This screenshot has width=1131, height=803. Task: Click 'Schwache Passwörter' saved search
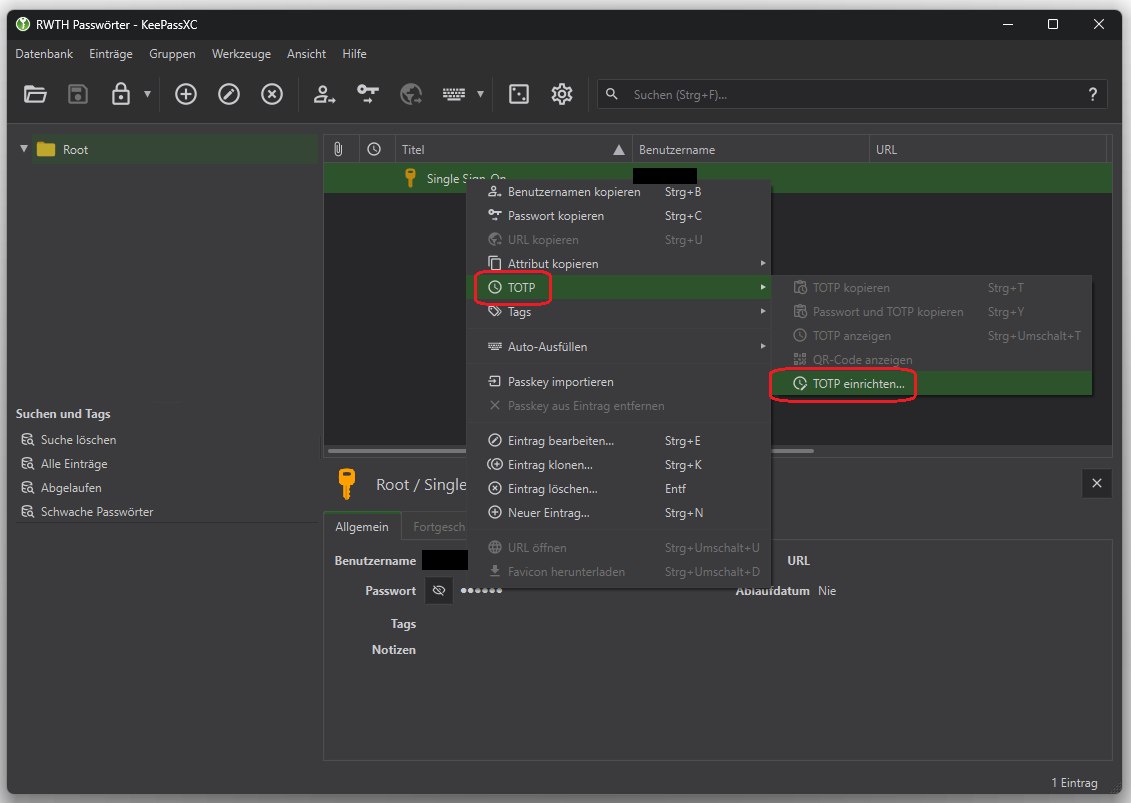click(x=96, y=512)
